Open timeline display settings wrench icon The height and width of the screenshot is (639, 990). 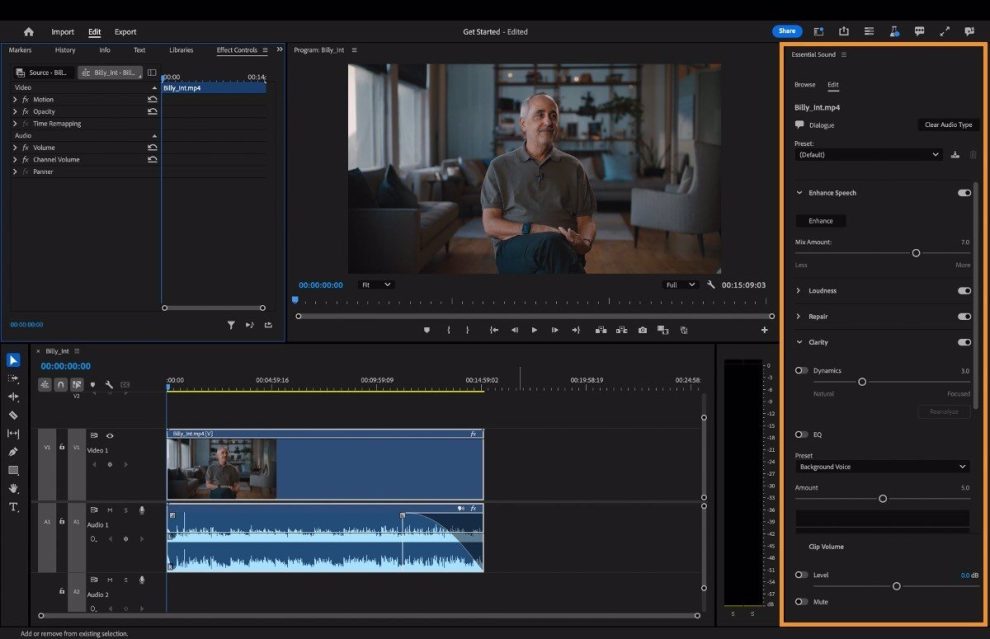pyautogui.click(x=109, y=384)
